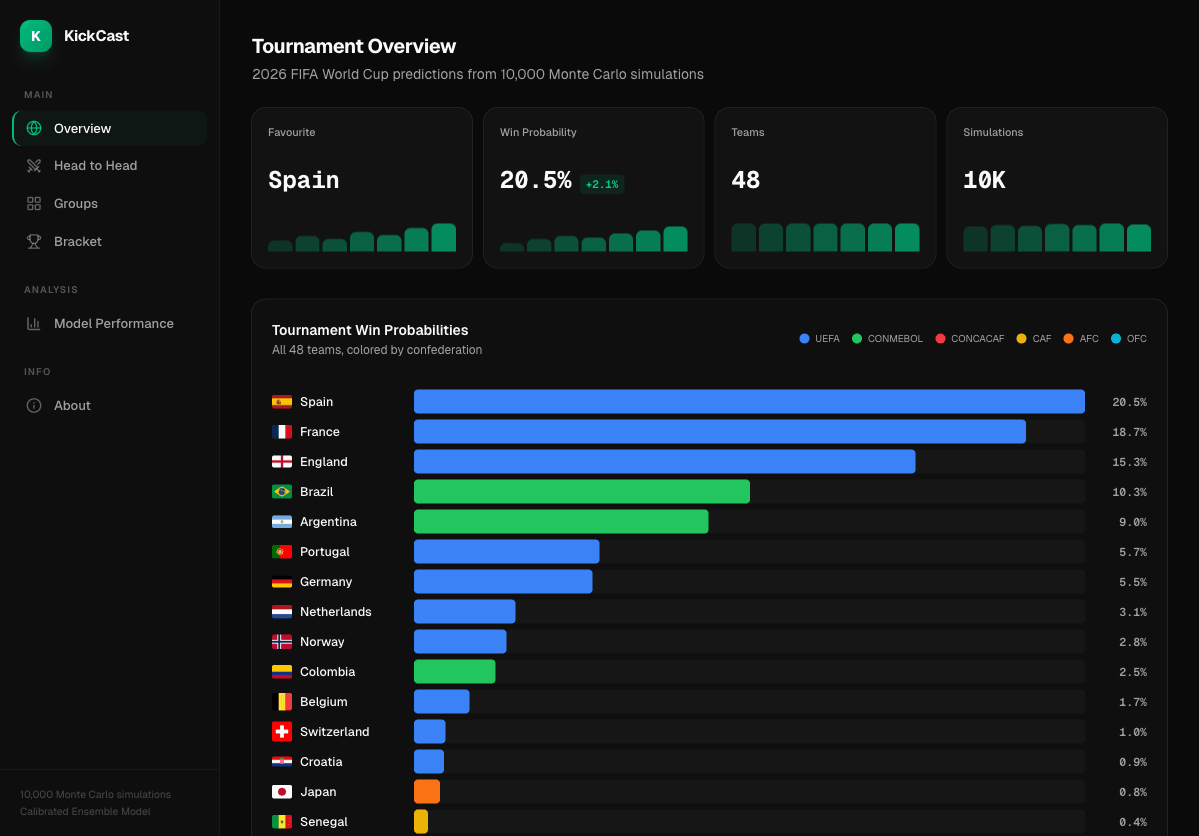Click the Netherlands flag icon
This screenshot has width=1199, height=836.
coord(282,612)
